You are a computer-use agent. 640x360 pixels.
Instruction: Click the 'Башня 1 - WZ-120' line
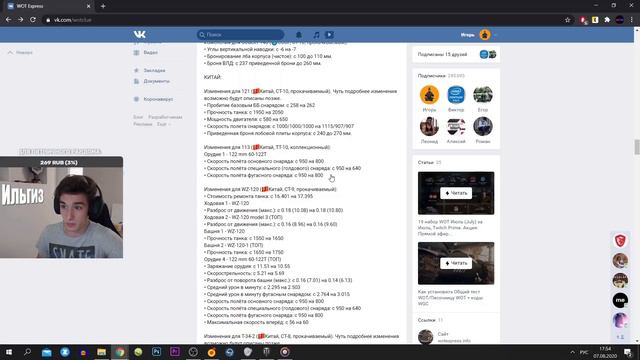tap(224, 231)
